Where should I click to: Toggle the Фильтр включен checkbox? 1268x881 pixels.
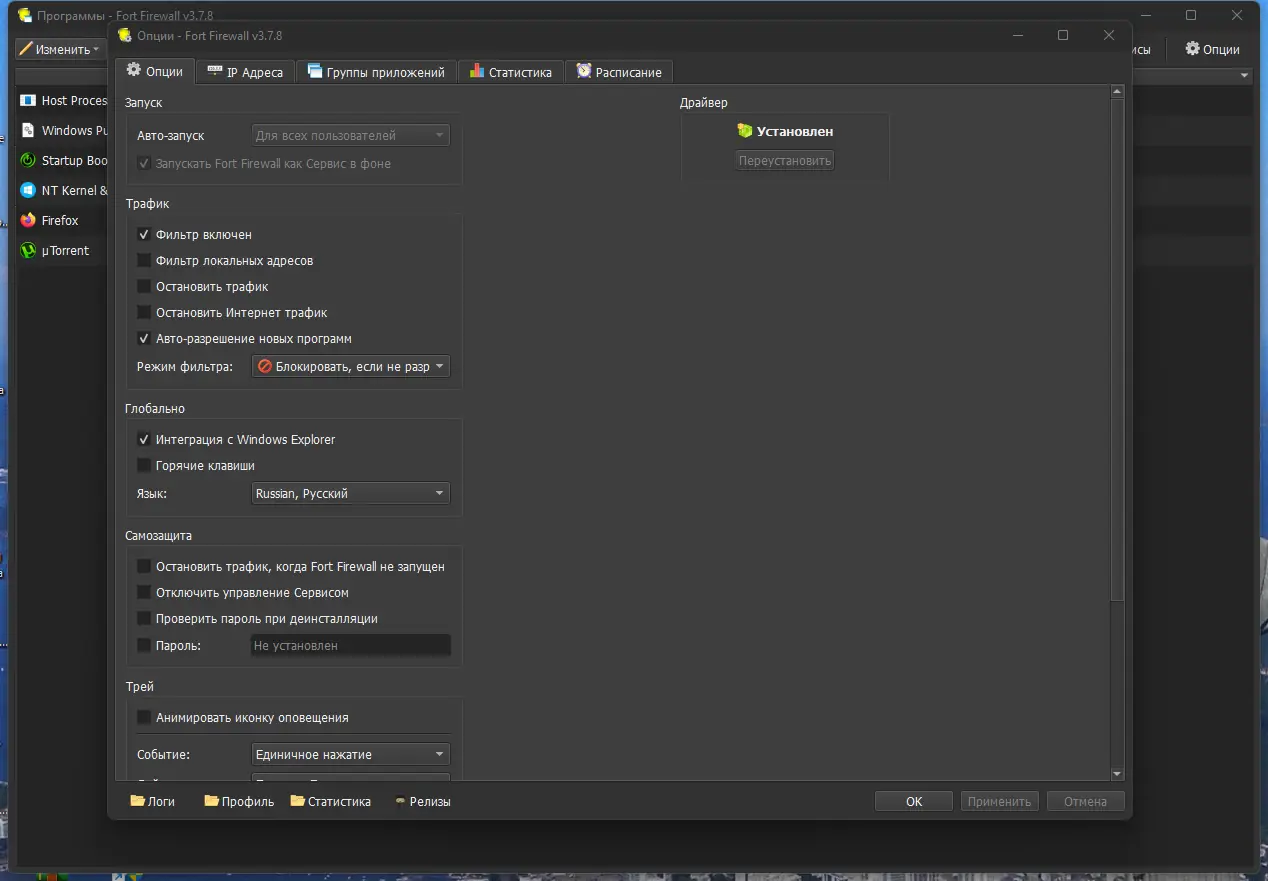[x=144, y=234]
